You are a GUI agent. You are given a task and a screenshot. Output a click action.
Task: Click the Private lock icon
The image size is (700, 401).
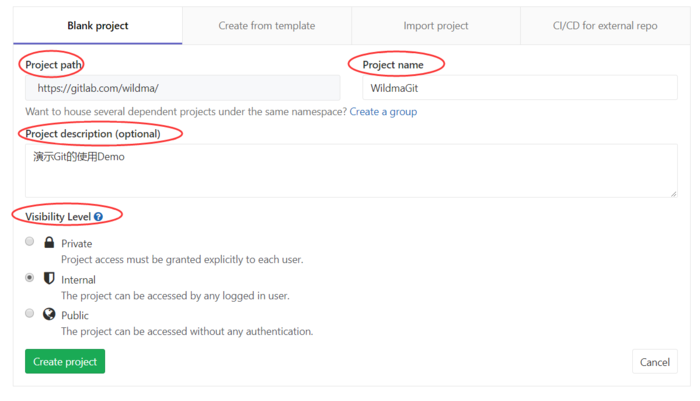pyautogui.click(x=49, y=242)
